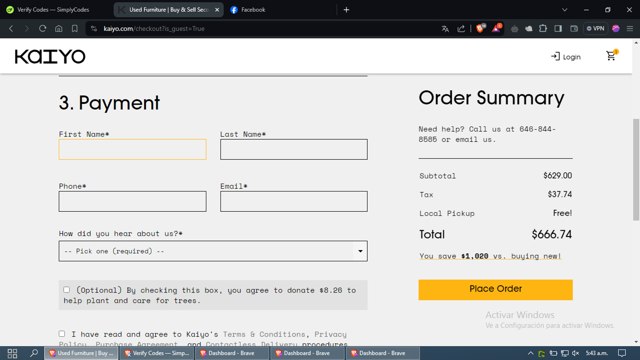Select the Used Furniture browser tab
The image size is (640, 360).
[168, 9]
